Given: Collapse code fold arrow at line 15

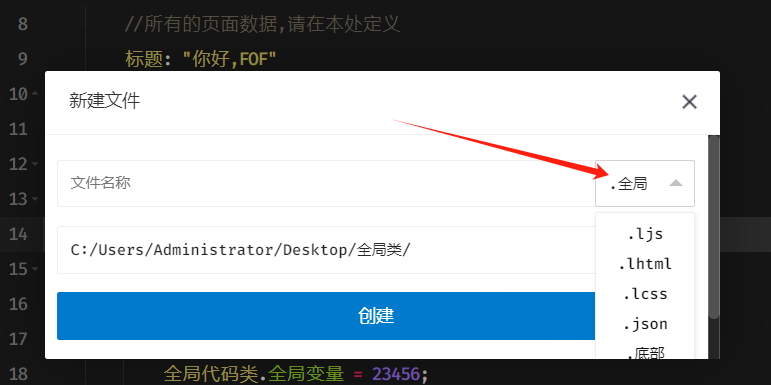Looking at the screenshot, I should [x=34, y=269].
